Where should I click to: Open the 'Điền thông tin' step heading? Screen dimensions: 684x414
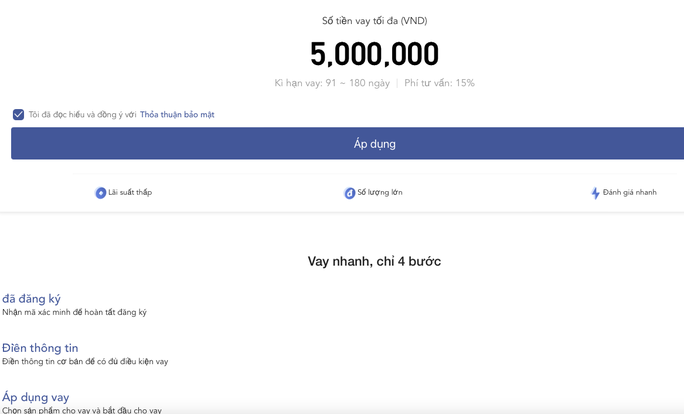click(40, 348)
